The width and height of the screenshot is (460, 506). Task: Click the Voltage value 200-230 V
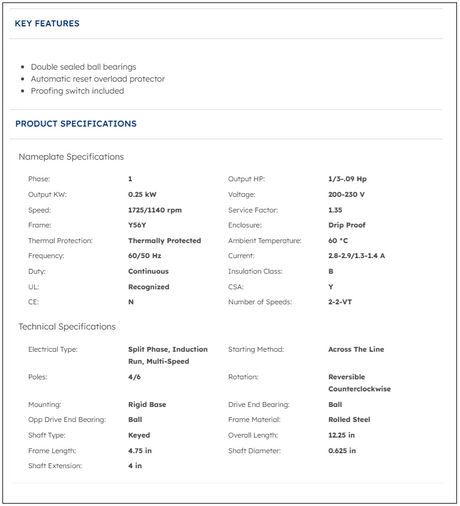coord(346,194)
